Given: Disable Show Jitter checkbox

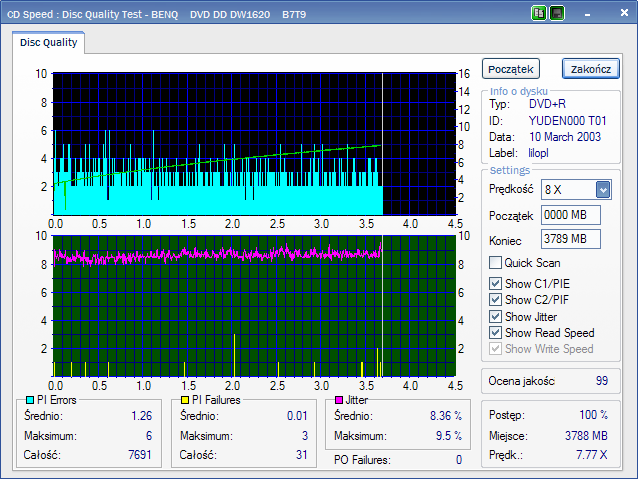Looking at the screenshot, I should click(495, 316).
